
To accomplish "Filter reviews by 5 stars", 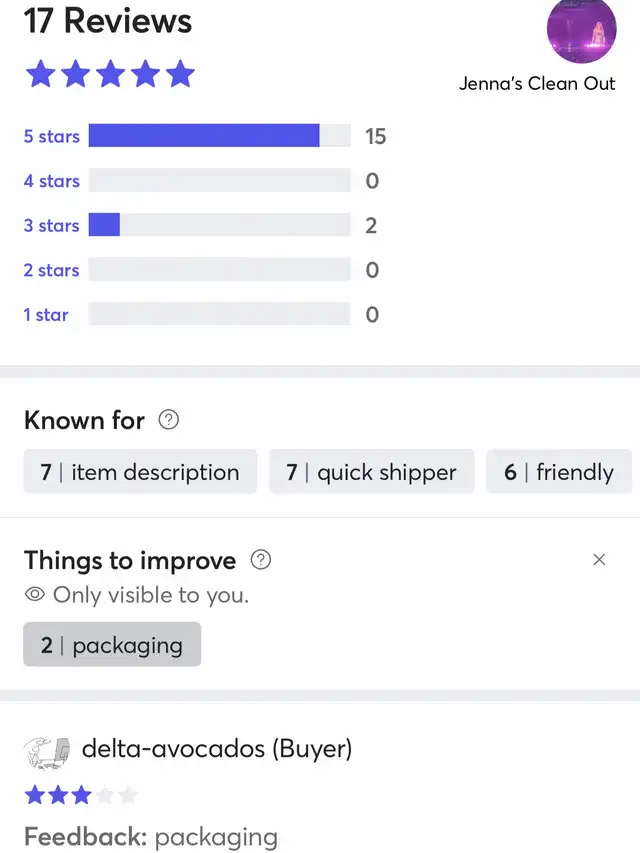I will pyautogui.click(x=52, y=136).
